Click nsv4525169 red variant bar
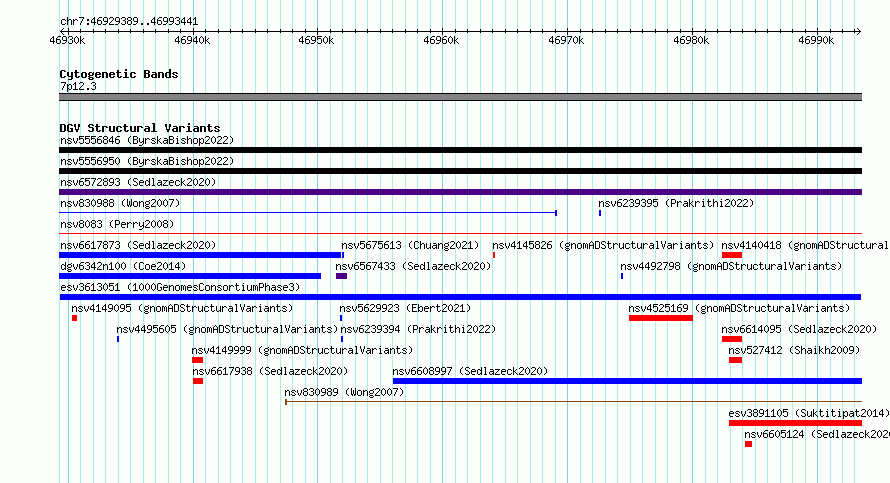The width and height of the screenshot is (890, 483). click(661, 318)
